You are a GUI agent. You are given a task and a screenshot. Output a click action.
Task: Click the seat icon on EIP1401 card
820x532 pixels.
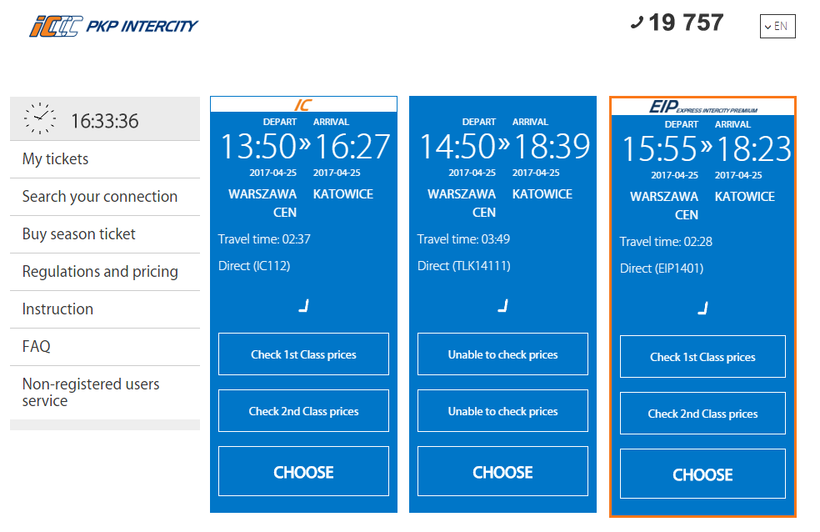[x=703, y=308]
